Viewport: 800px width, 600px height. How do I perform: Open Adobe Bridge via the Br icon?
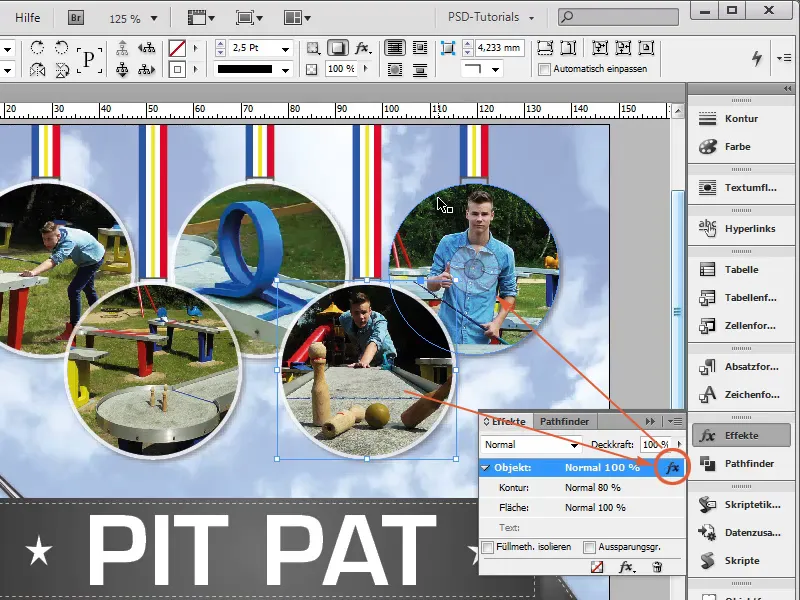coord(74,16)
